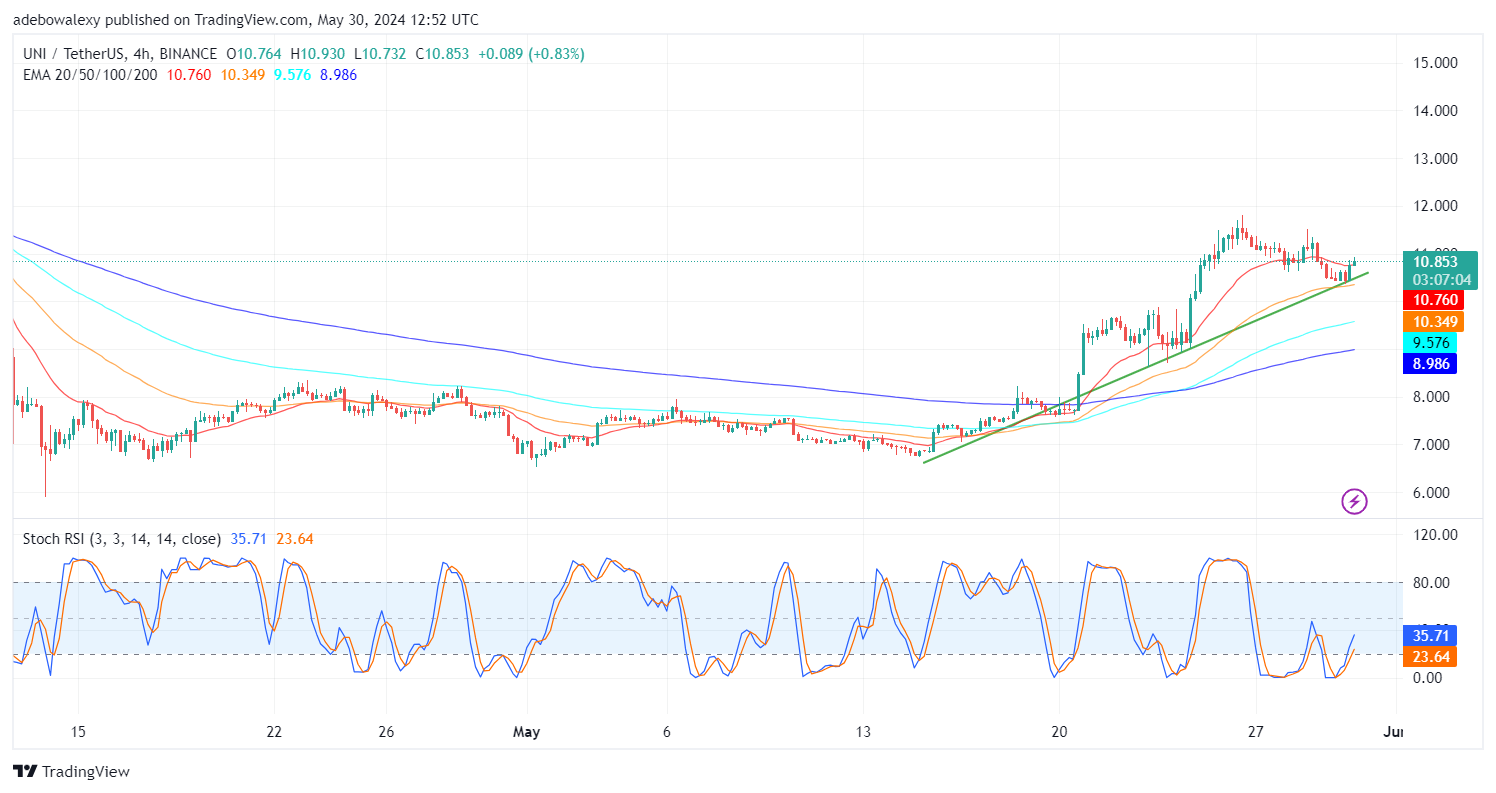Click the Stoch RSI orange value 23.64 in legend
Screen dimensions: 1496x793
coord(293,538)
